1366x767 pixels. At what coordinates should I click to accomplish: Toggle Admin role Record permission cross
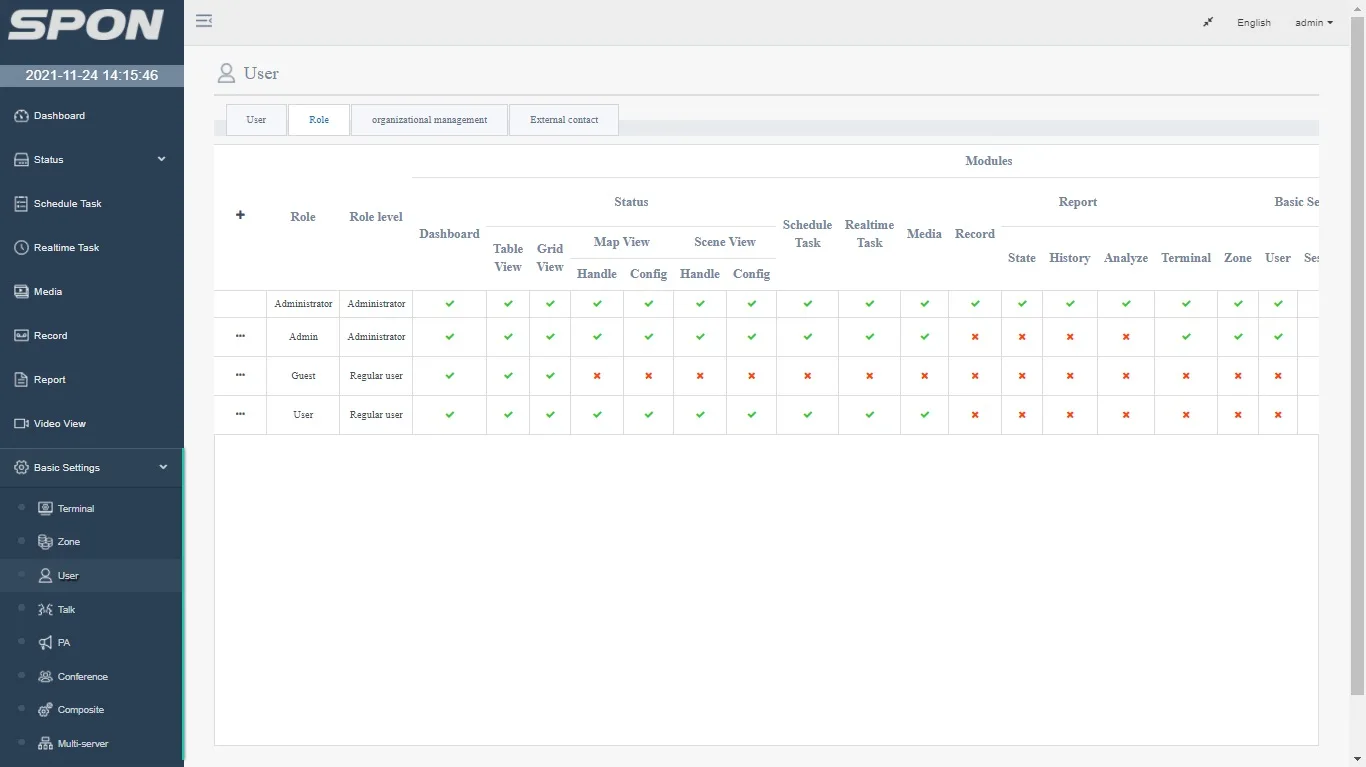coord(975,337)
